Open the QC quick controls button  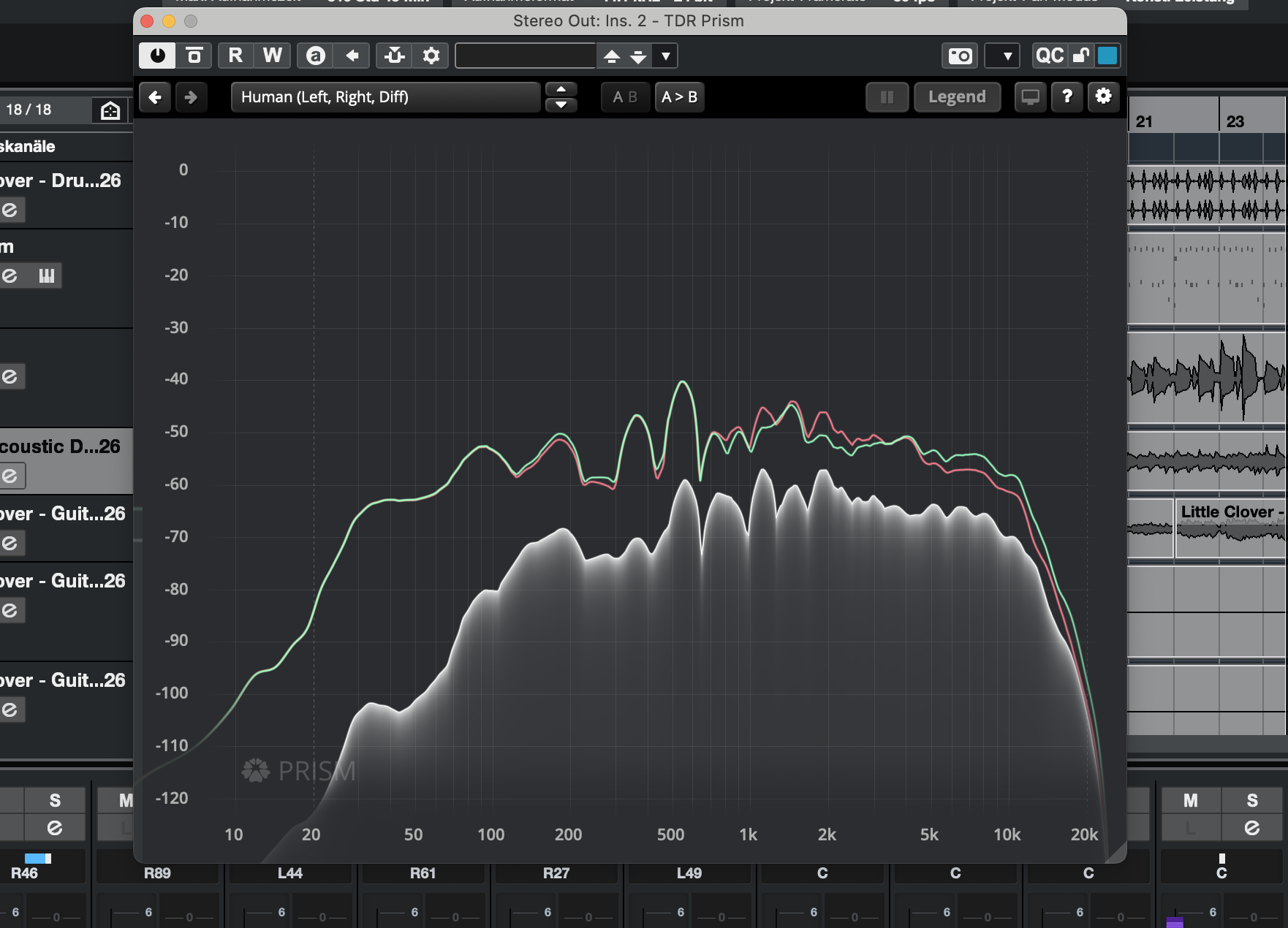[1050, 56]
